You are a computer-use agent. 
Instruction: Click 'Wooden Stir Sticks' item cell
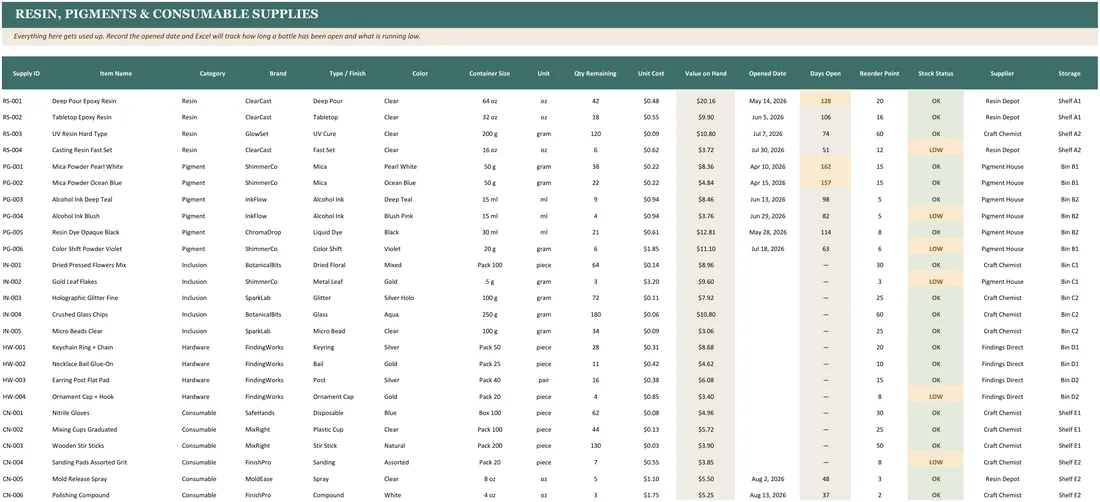coord(79,446)
